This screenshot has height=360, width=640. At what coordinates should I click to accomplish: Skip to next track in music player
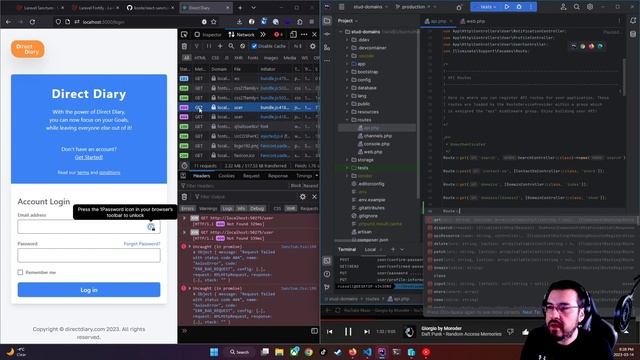(x=367, y=332)
